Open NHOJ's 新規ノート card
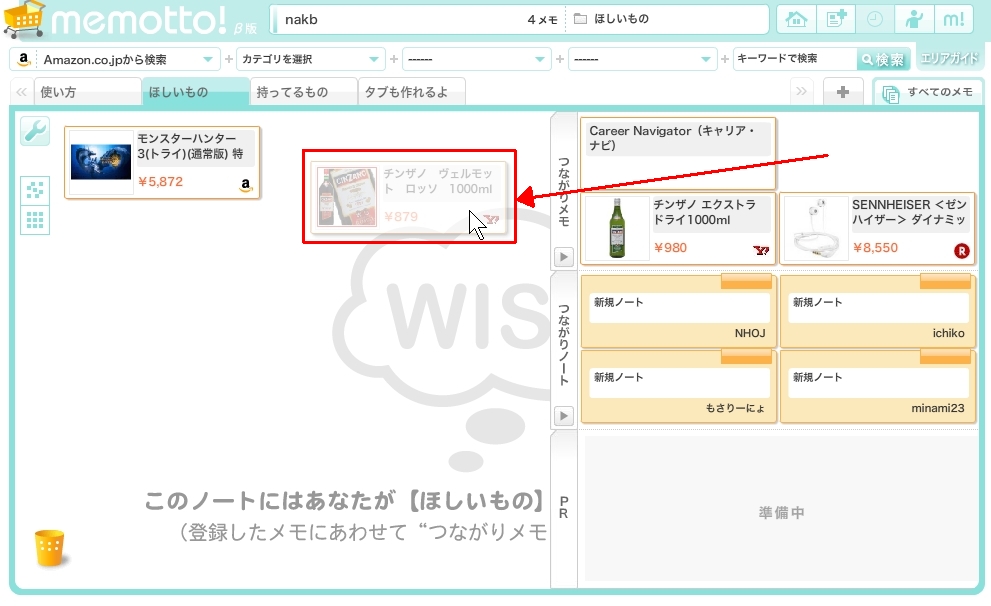This screenshot has height=606, width=991. pyautogui.click(x=678, y=310)
